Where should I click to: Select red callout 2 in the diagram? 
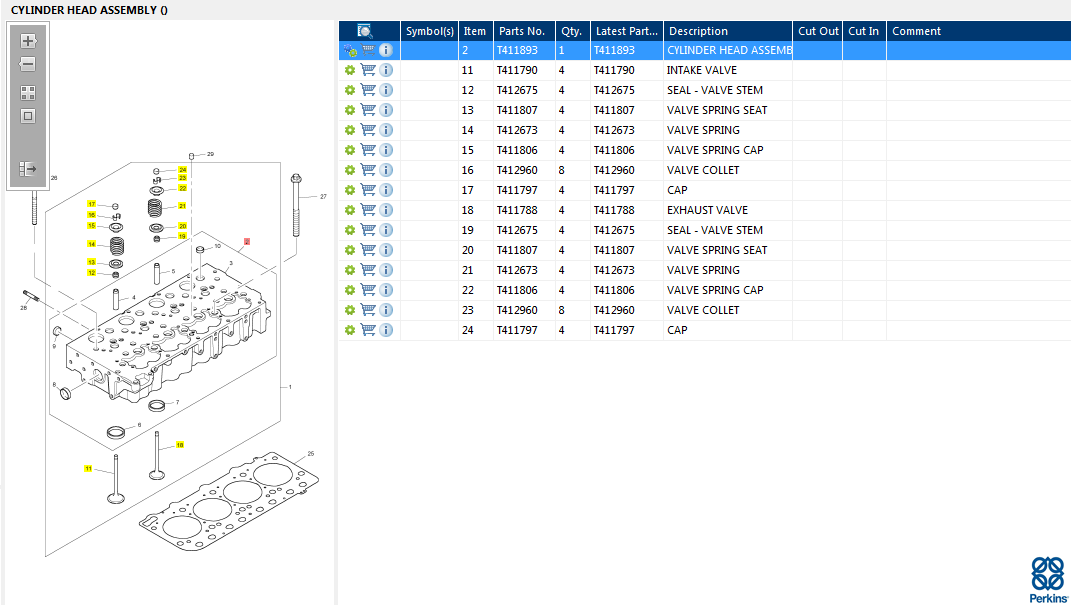247,241
